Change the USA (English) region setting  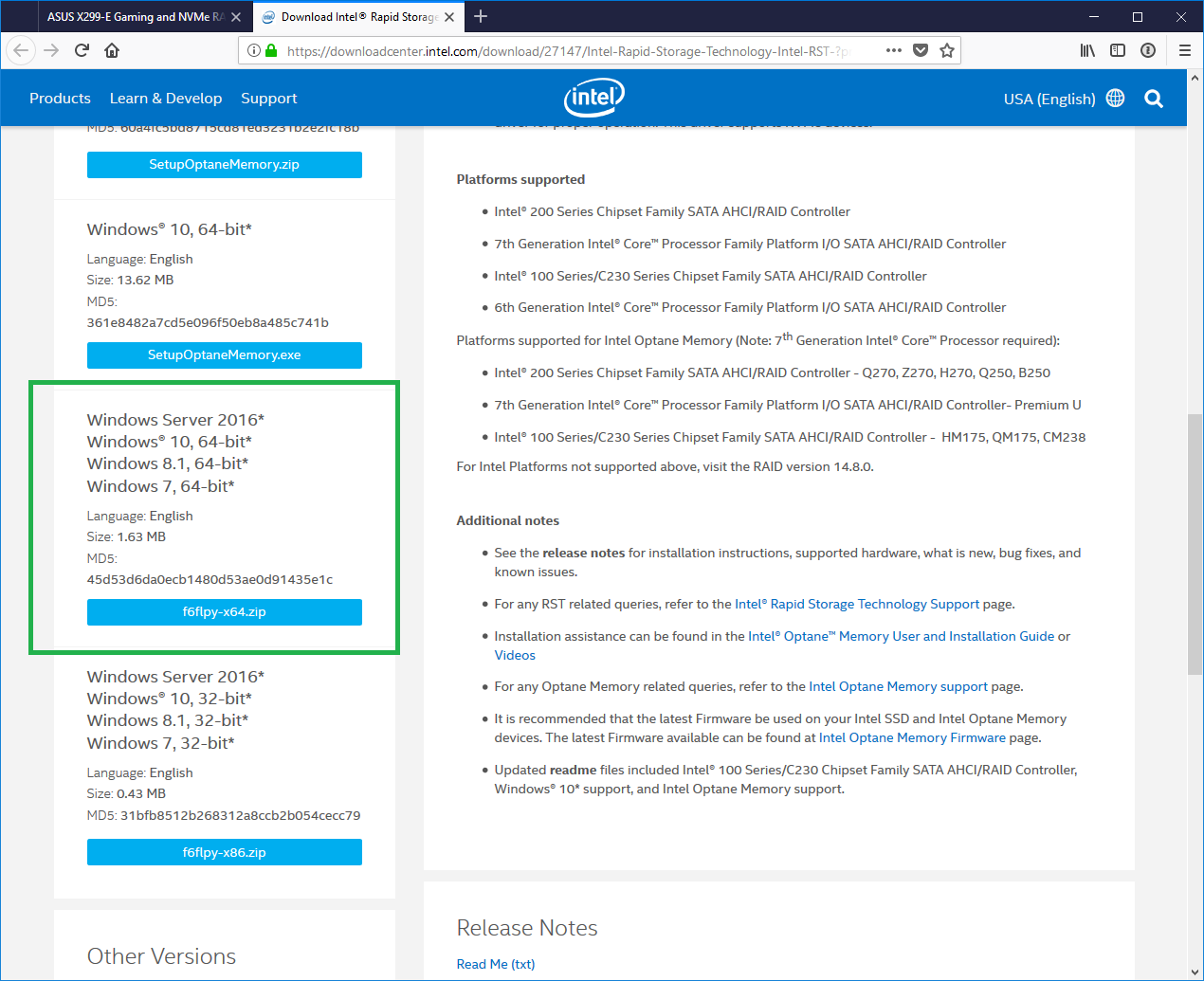click(1049, 99)
